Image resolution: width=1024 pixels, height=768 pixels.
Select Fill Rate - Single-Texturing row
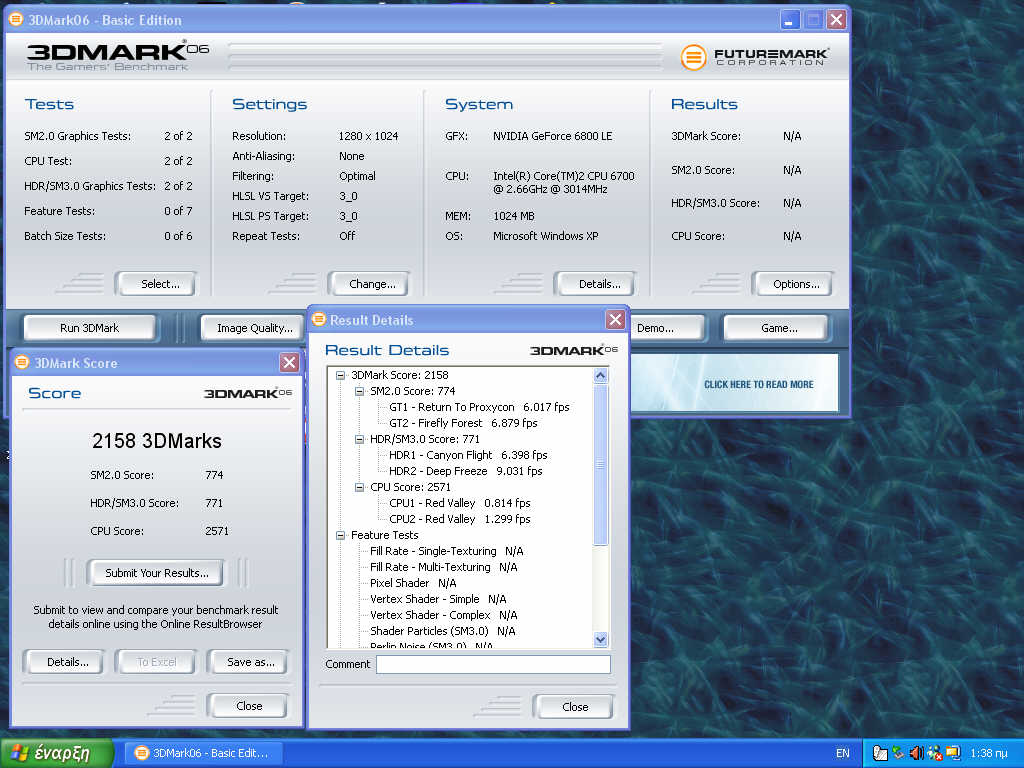click(446, 551)
